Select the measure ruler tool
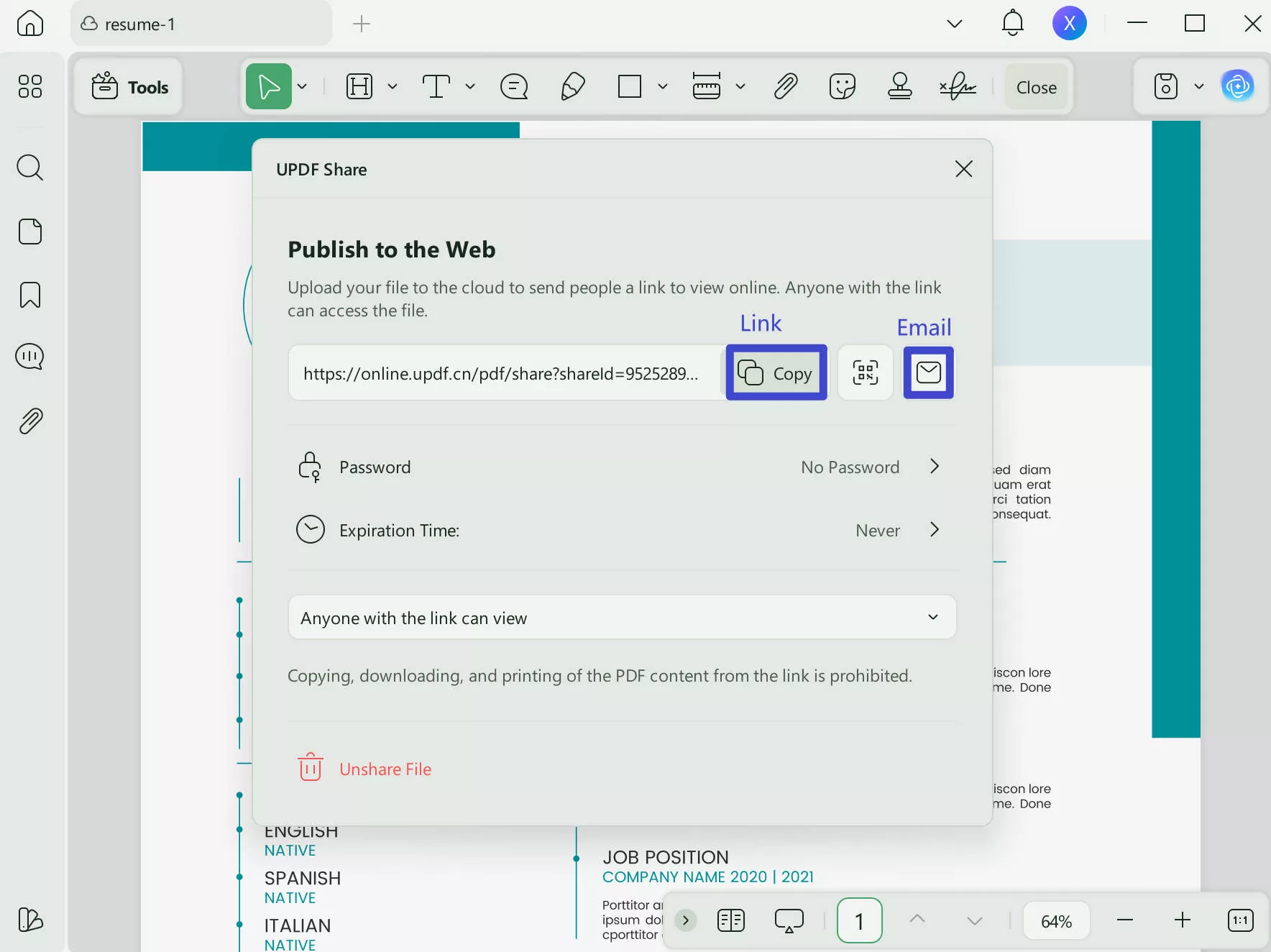 [x=707, y=87]
